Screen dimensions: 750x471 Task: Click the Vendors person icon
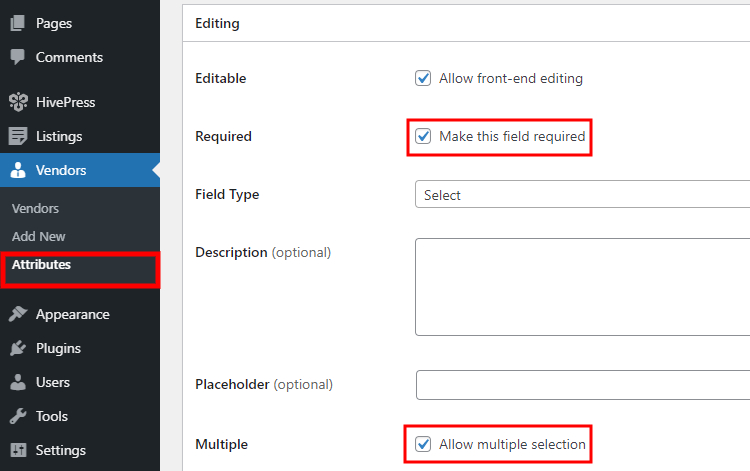coord(18,170)
